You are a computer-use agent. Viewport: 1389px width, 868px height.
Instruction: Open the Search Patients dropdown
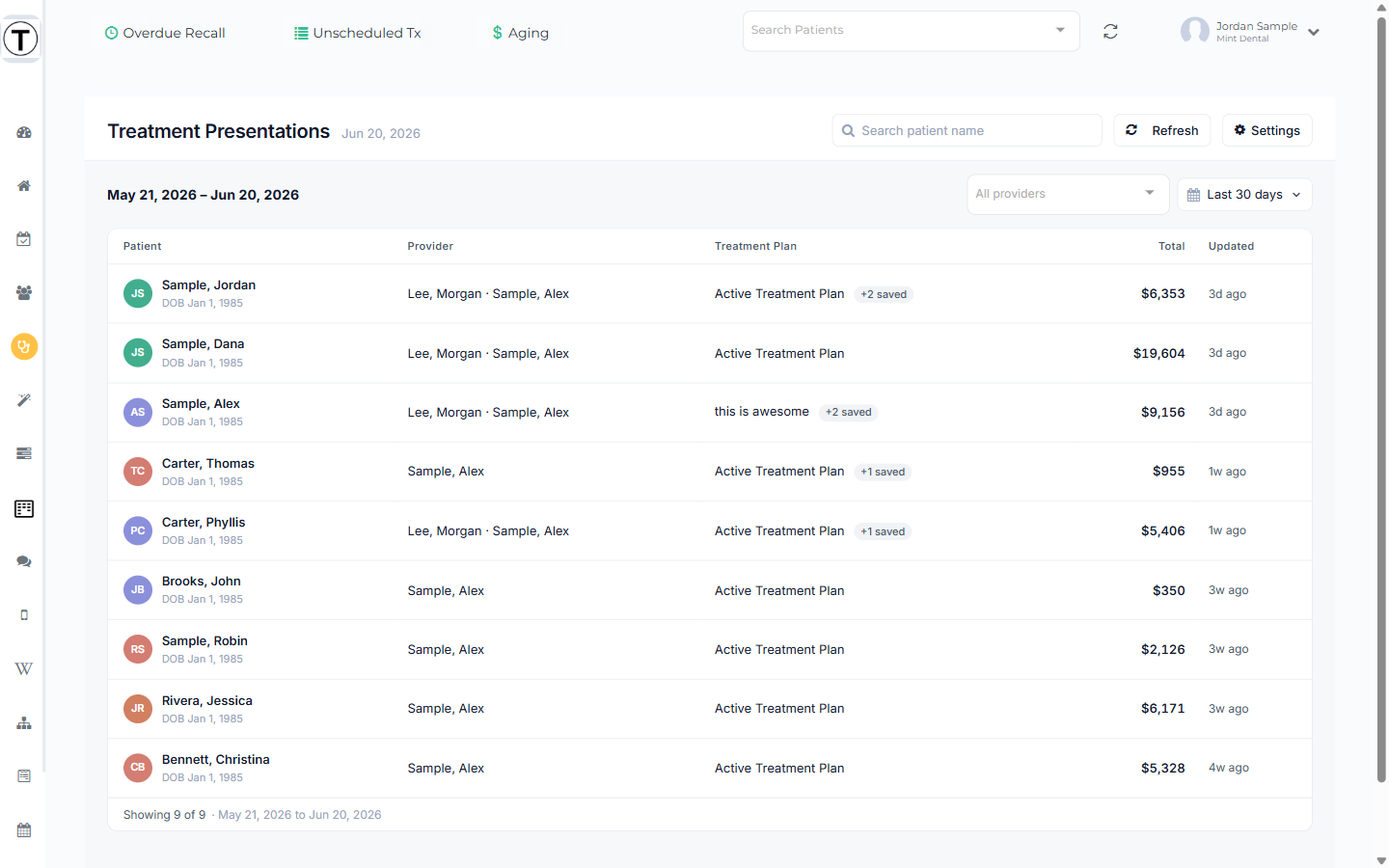(x=911, y=31)
